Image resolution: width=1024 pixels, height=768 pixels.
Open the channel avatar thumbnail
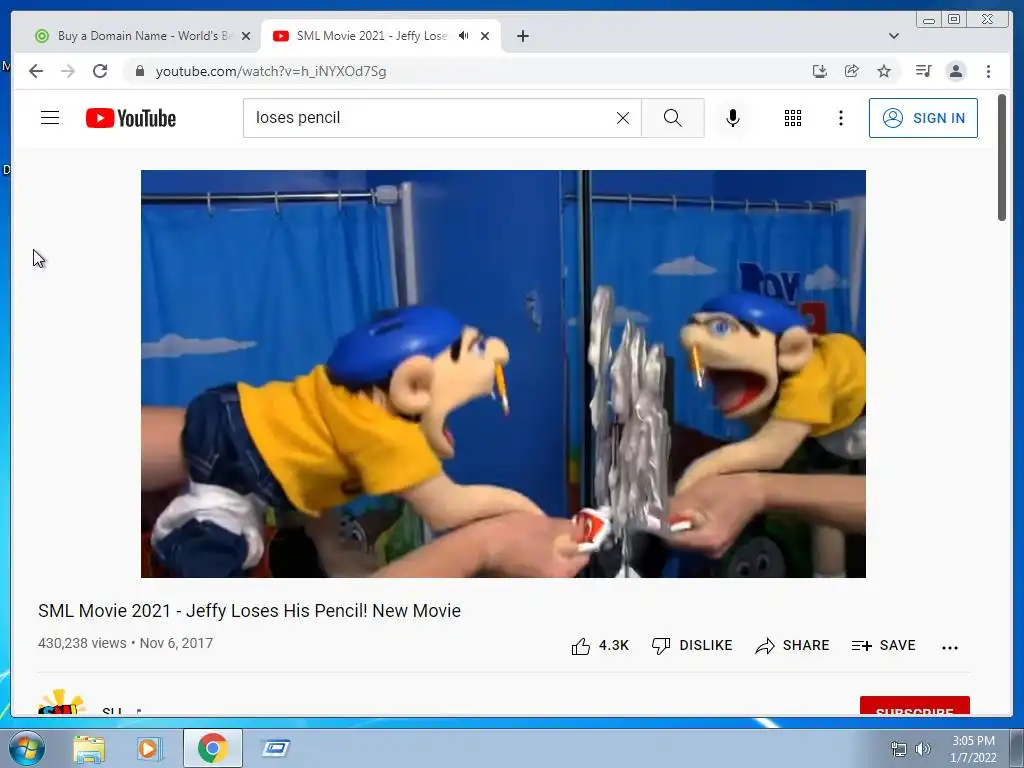(61, 703)
